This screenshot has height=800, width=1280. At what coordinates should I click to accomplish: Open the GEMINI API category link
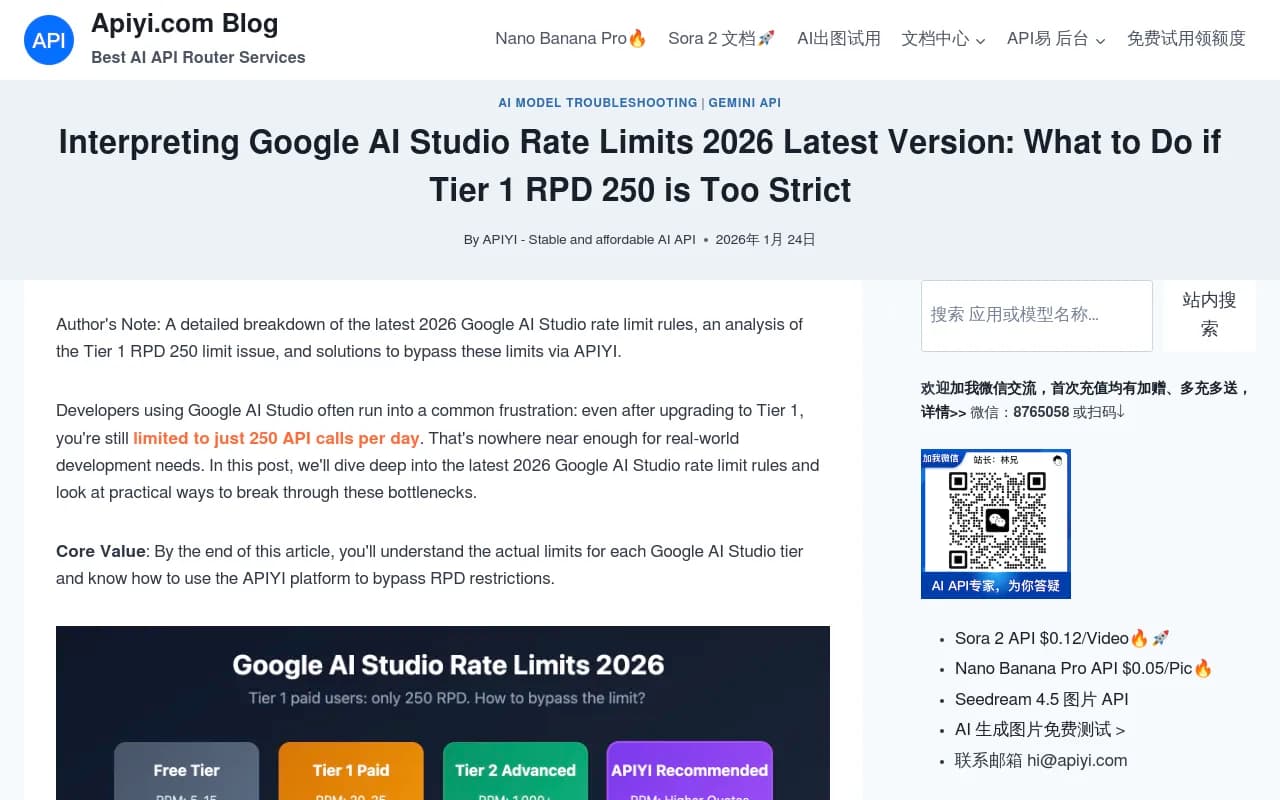745,102
